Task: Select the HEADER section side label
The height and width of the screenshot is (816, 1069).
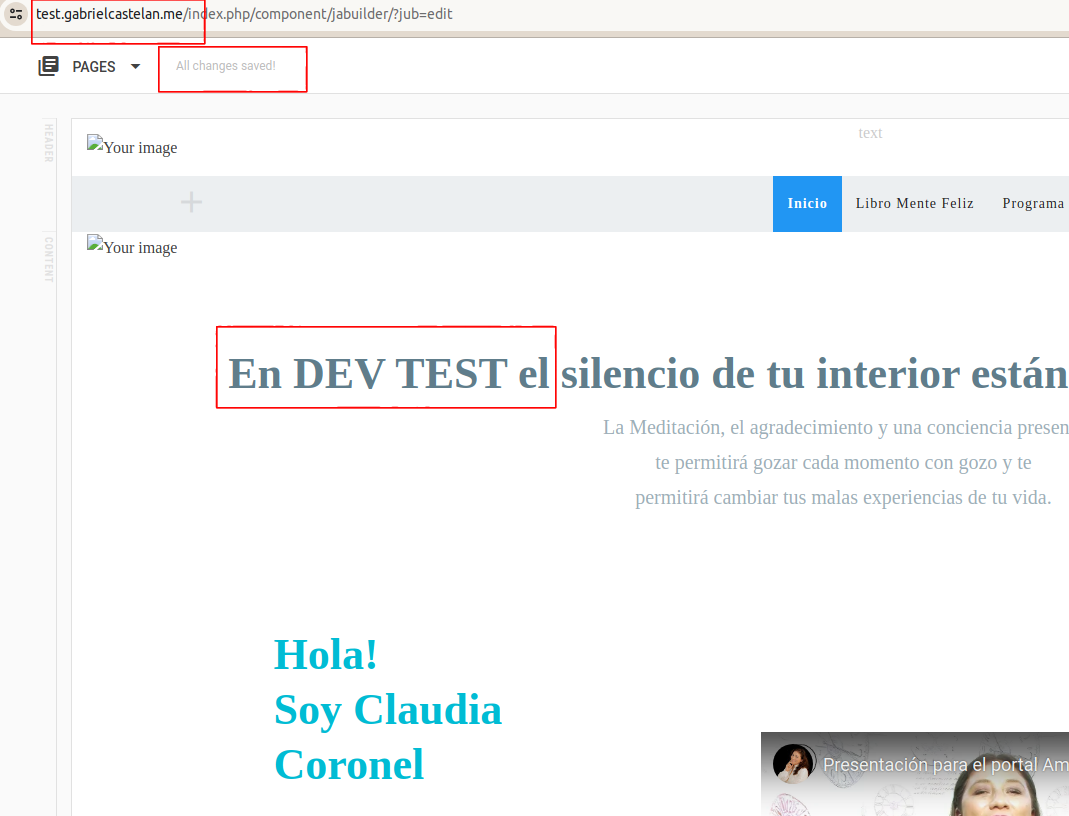Action: [x=48, y=142]
